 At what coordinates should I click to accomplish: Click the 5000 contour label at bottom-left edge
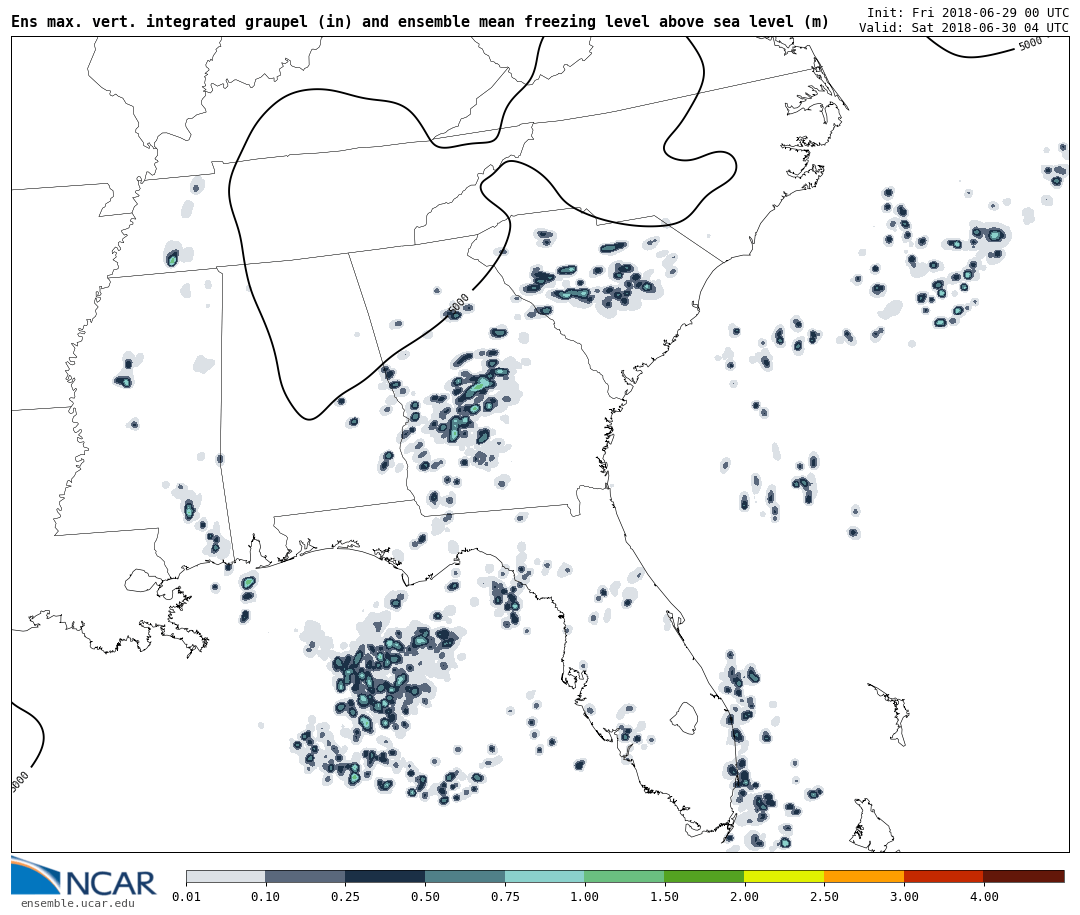point(20,781)
